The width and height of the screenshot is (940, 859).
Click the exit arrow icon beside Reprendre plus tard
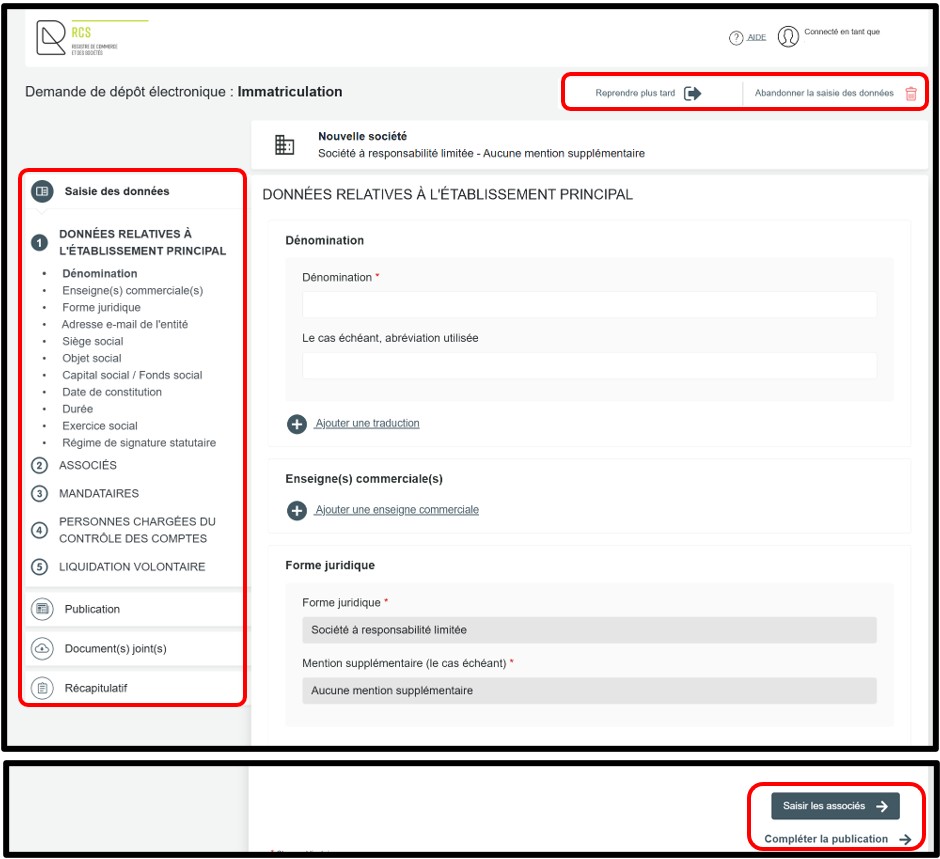point(693,93)
